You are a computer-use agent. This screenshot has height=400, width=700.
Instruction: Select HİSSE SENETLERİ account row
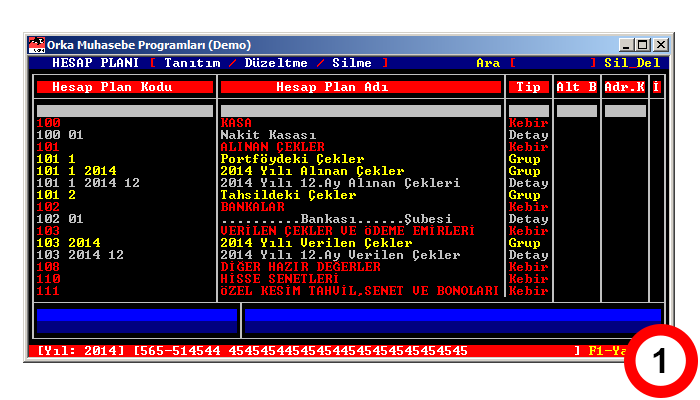pos(280,279)
